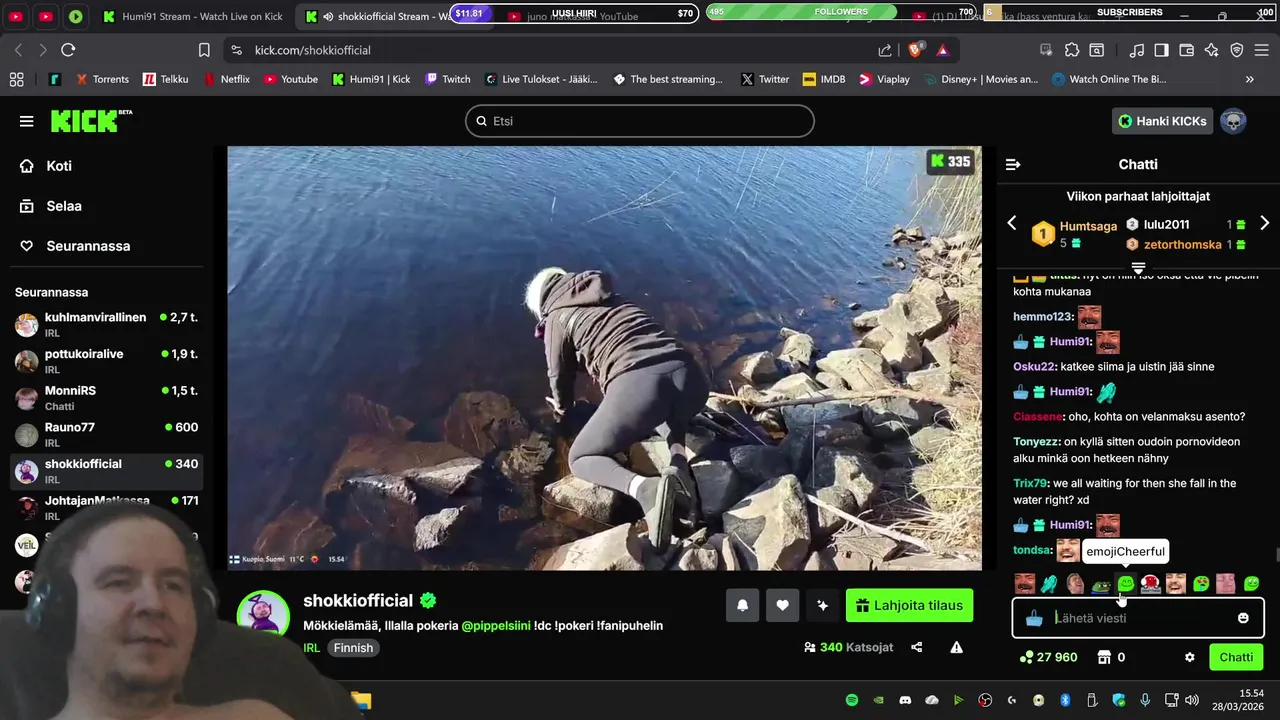Go to Koti home page
The height and width of the screenshot is (720, 1280).
pyautogui.click(x=46, y=166)
